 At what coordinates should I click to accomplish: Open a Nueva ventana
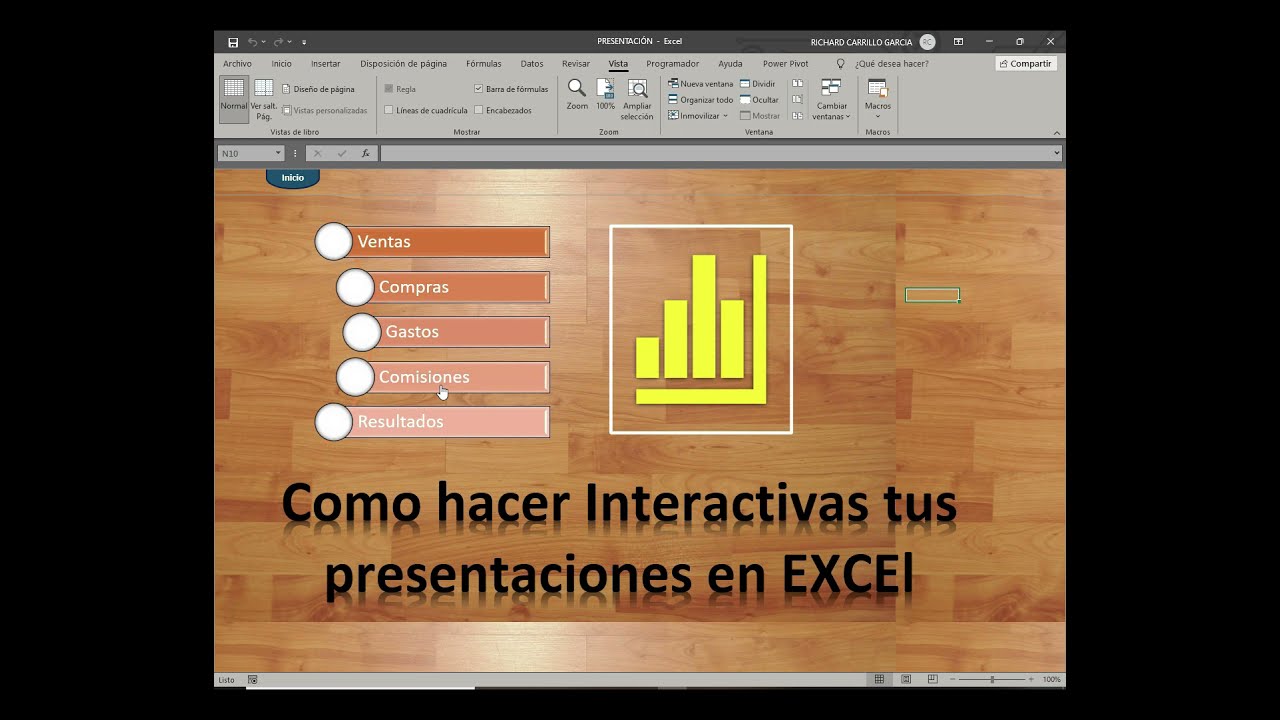701,84
